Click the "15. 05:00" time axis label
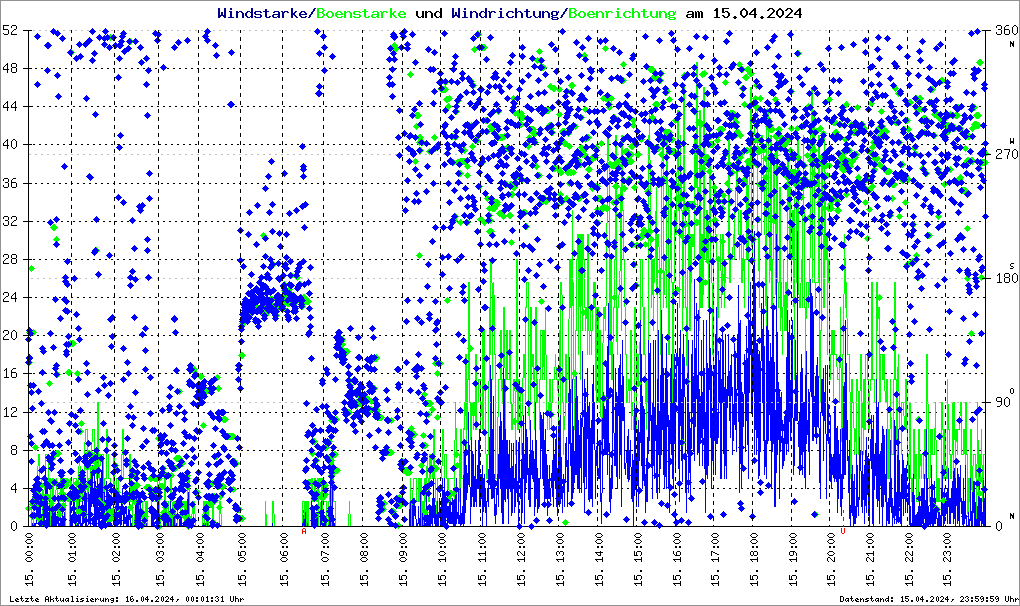This screenshot has height=606, width=1020. pos(241,559)
